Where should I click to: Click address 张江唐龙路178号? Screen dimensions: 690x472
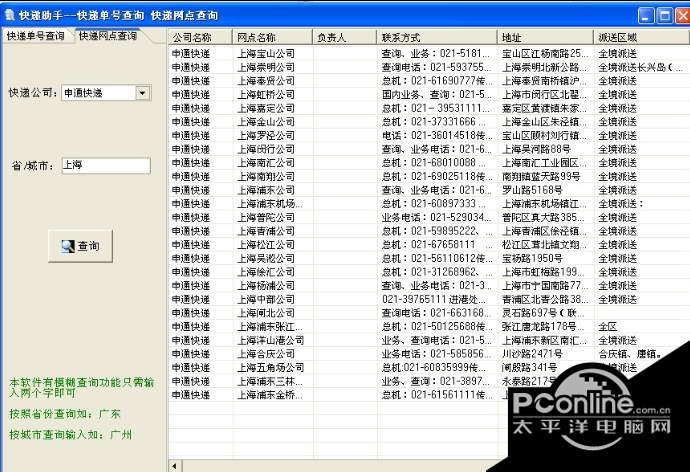tap(543, 326)
